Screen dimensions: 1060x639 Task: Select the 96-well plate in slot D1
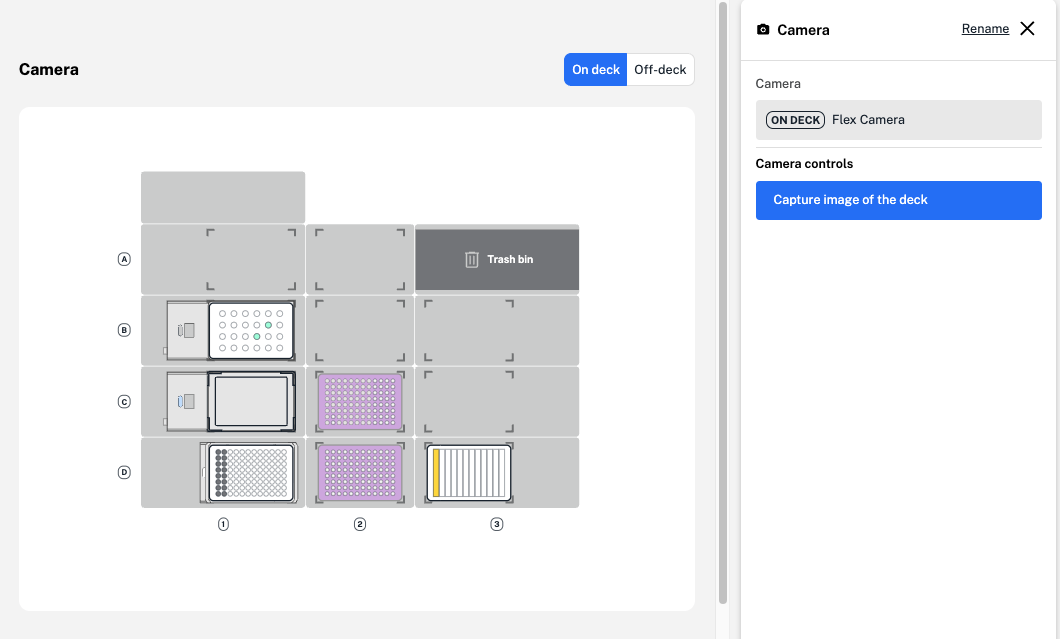[251, 472]
